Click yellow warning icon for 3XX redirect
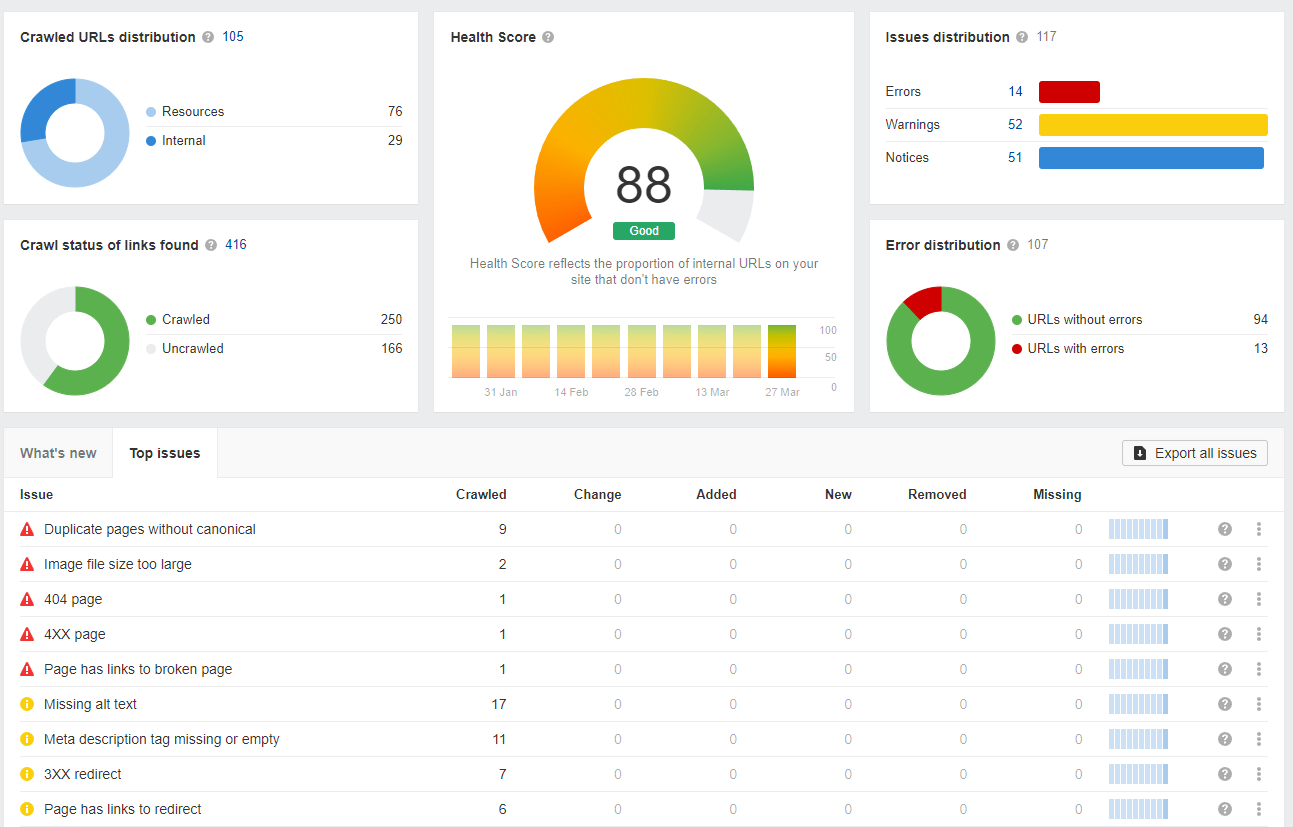This screenshot has width=1293, height=827. [x=27, y=774]
